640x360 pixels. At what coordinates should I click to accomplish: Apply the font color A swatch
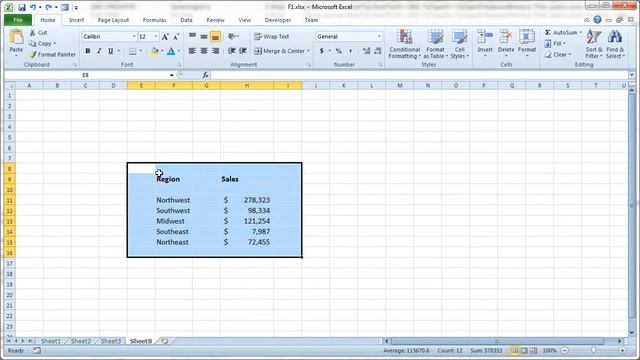tap(171, 51)
